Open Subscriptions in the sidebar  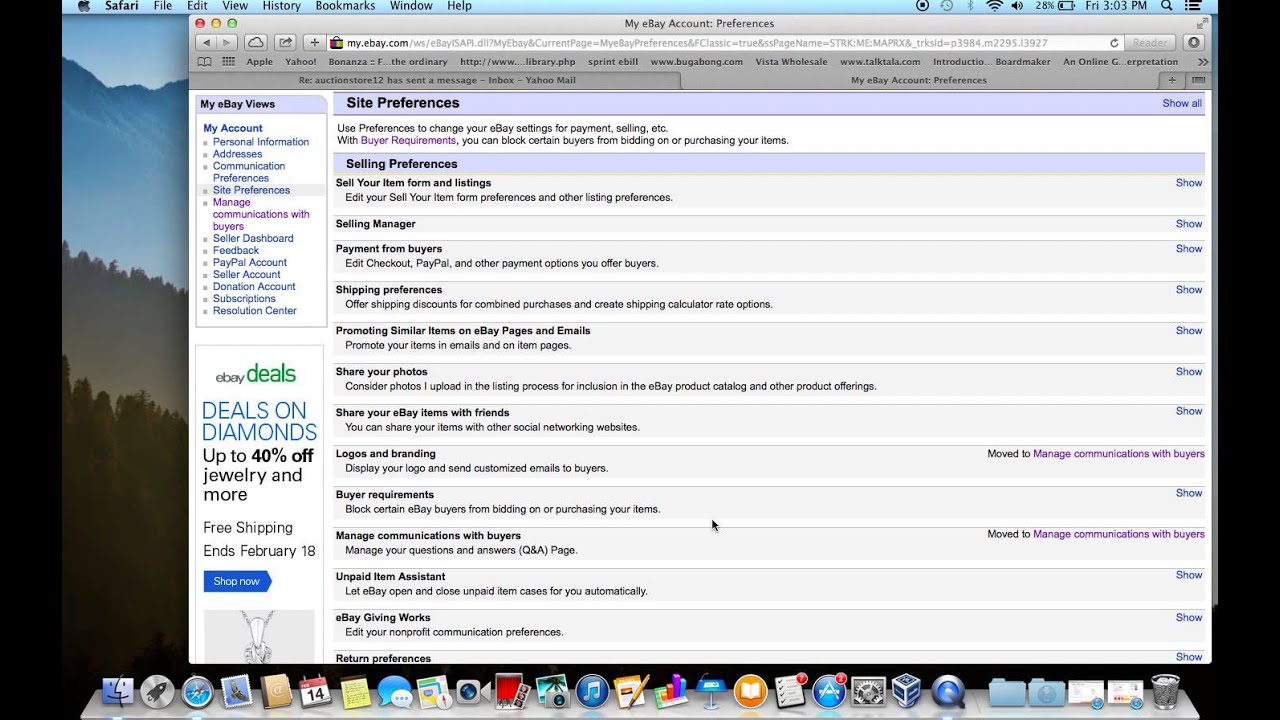coord(244,298)
